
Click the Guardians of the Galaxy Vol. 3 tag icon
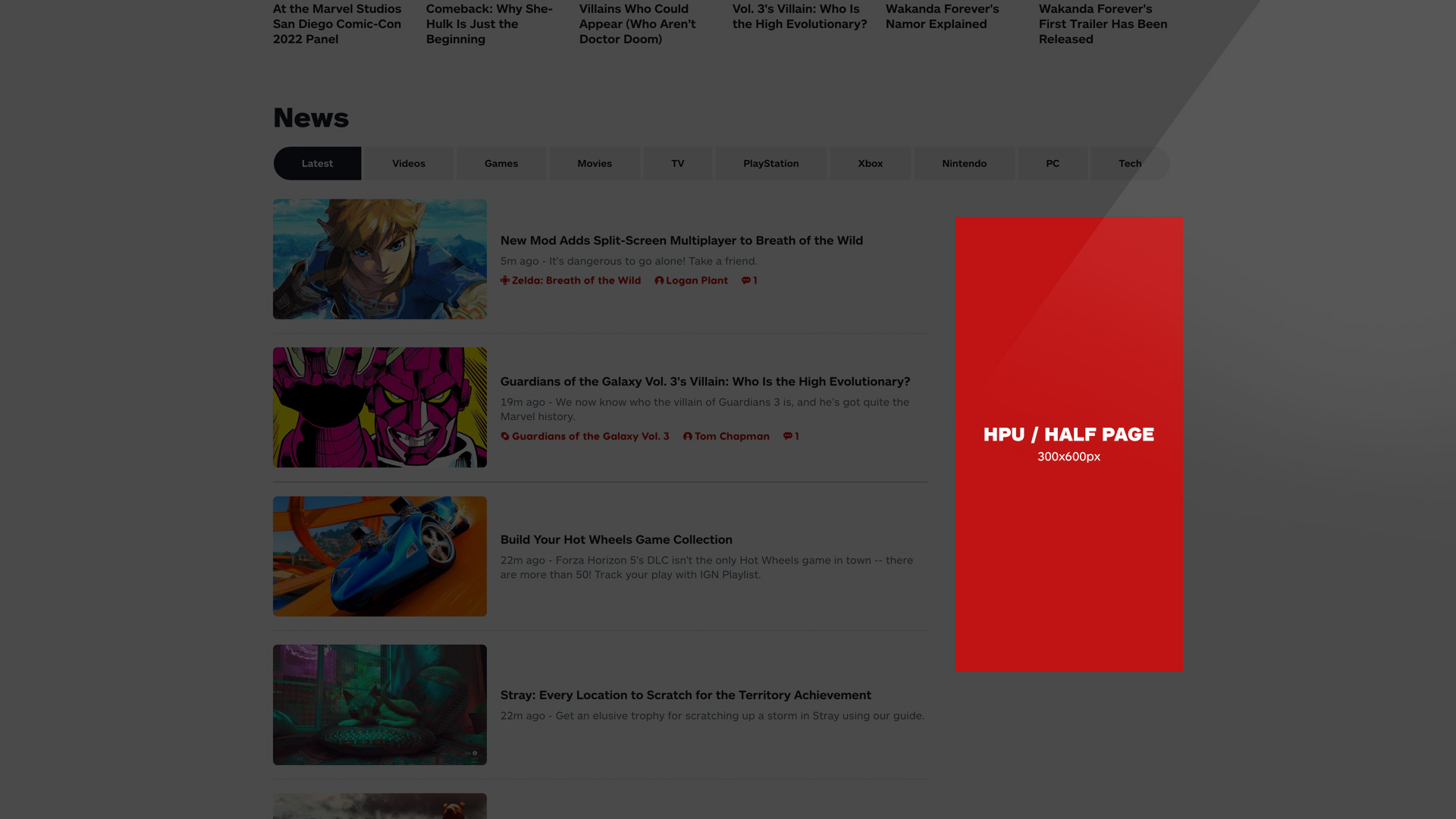click(505, 436)
